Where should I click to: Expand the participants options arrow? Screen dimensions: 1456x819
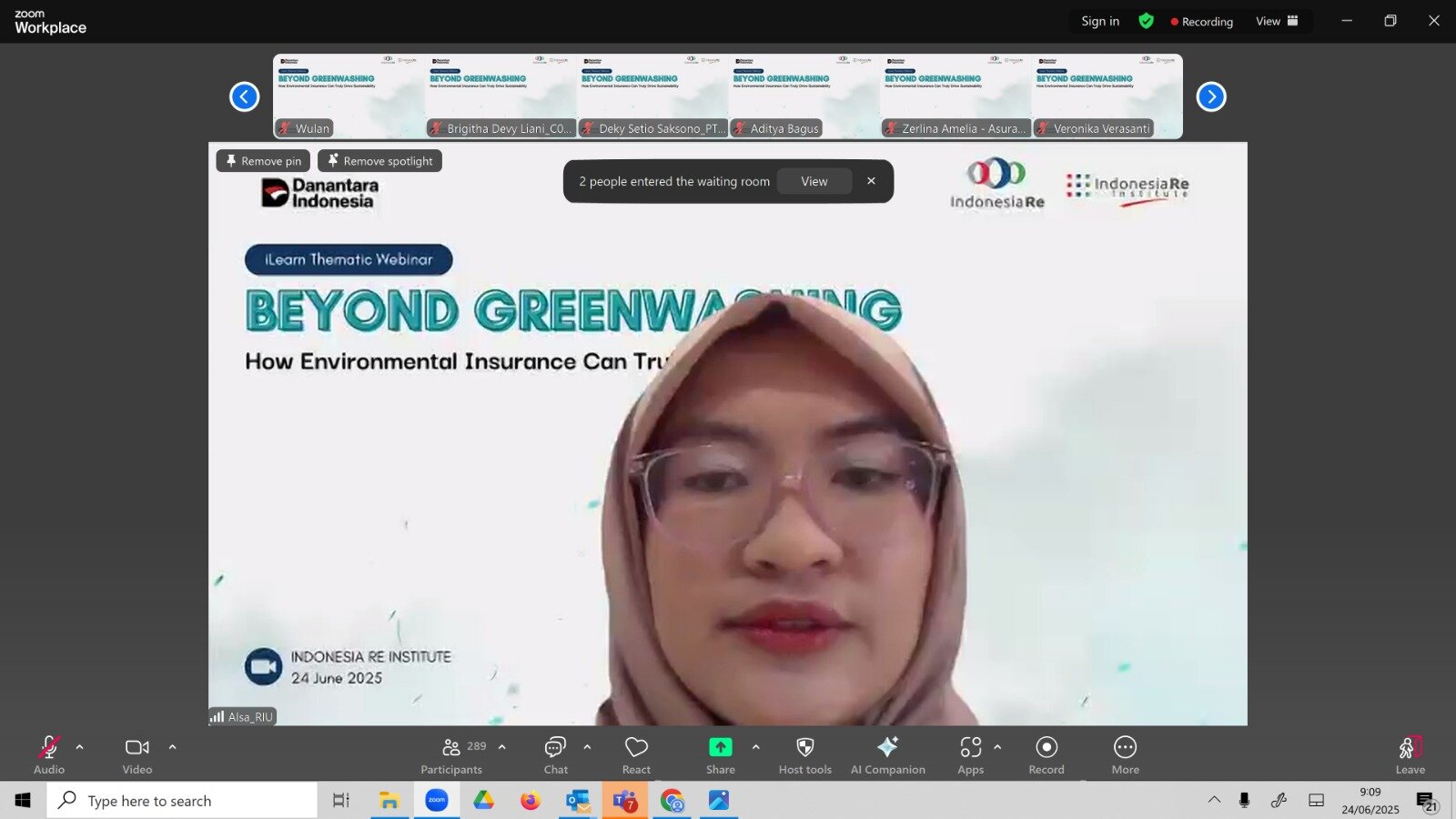coord(501,747)
